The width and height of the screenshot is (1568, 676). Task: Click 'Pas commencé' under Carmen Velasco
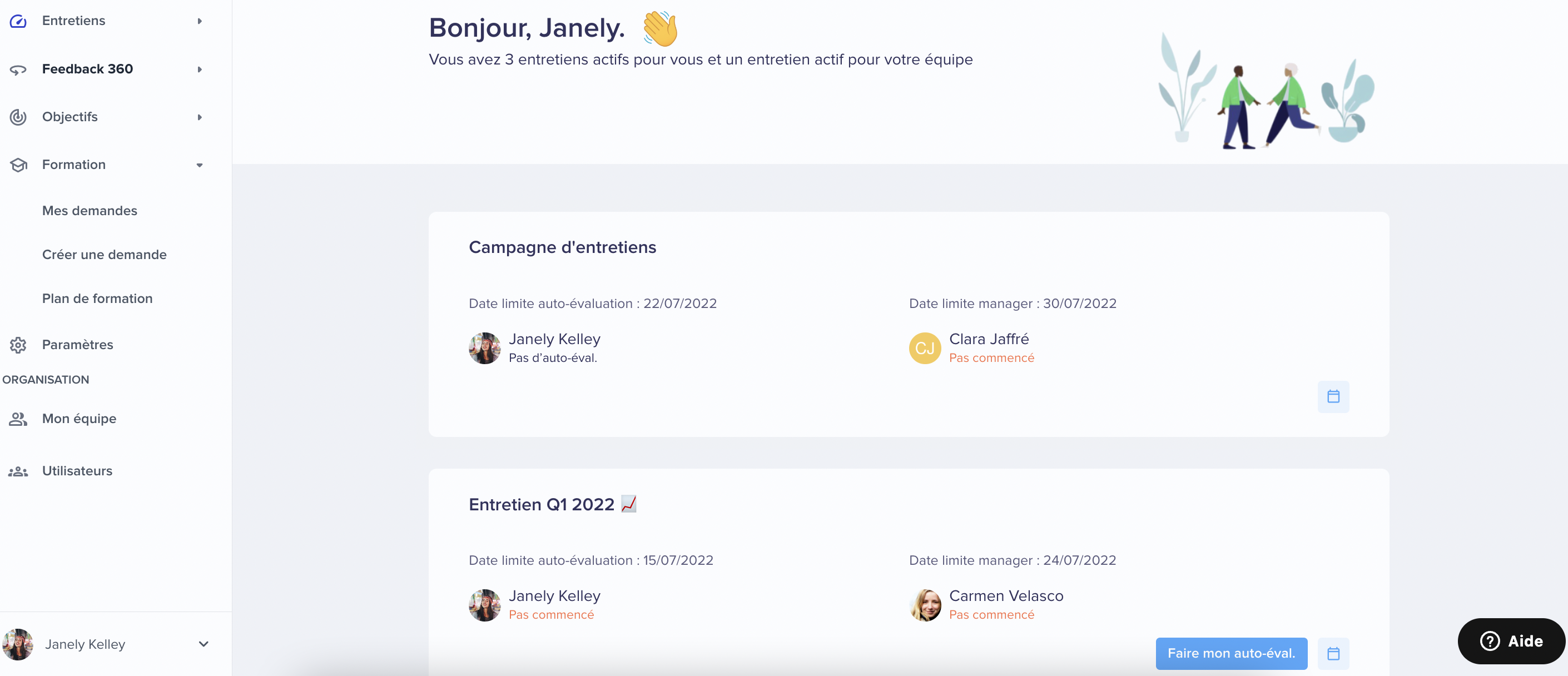(x=991, y=614)
